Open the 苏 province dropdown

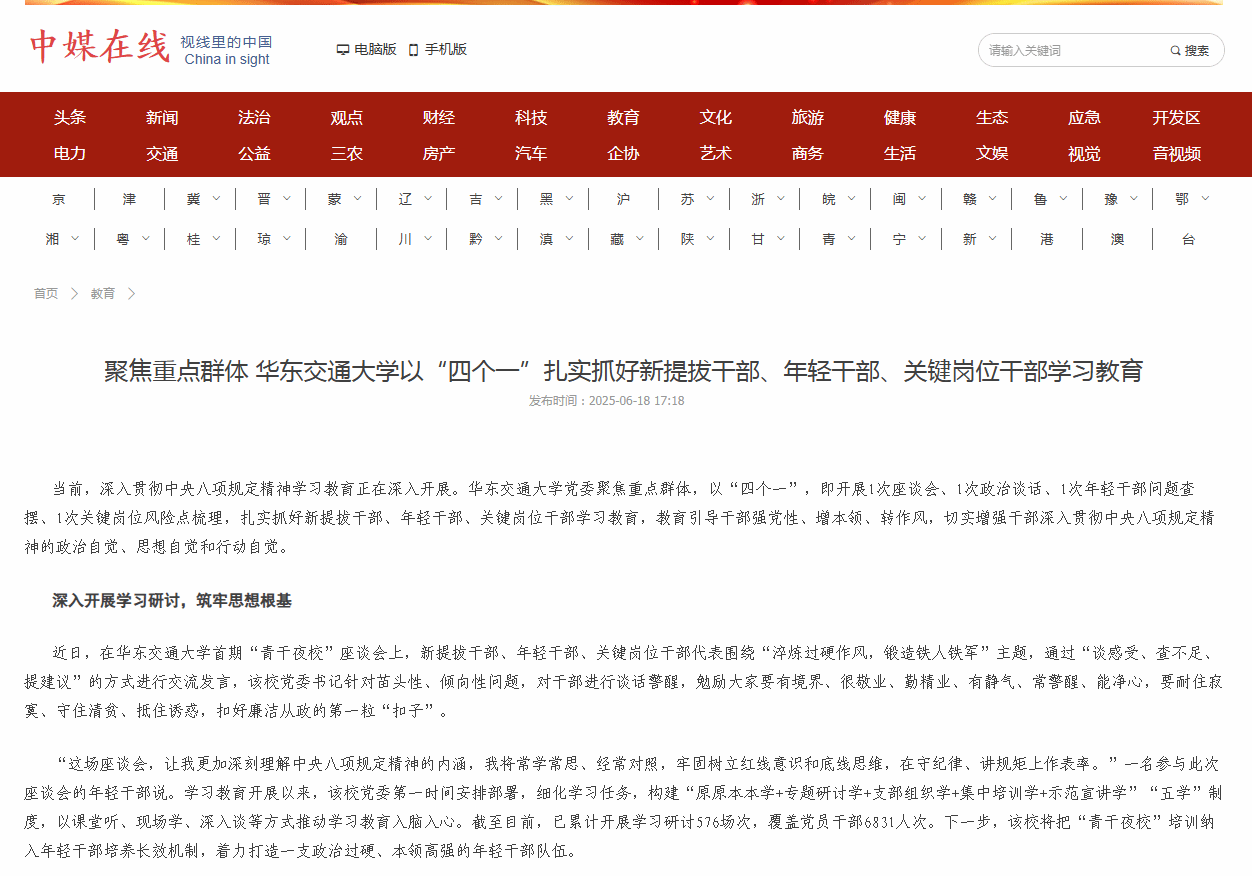point(710,199)
